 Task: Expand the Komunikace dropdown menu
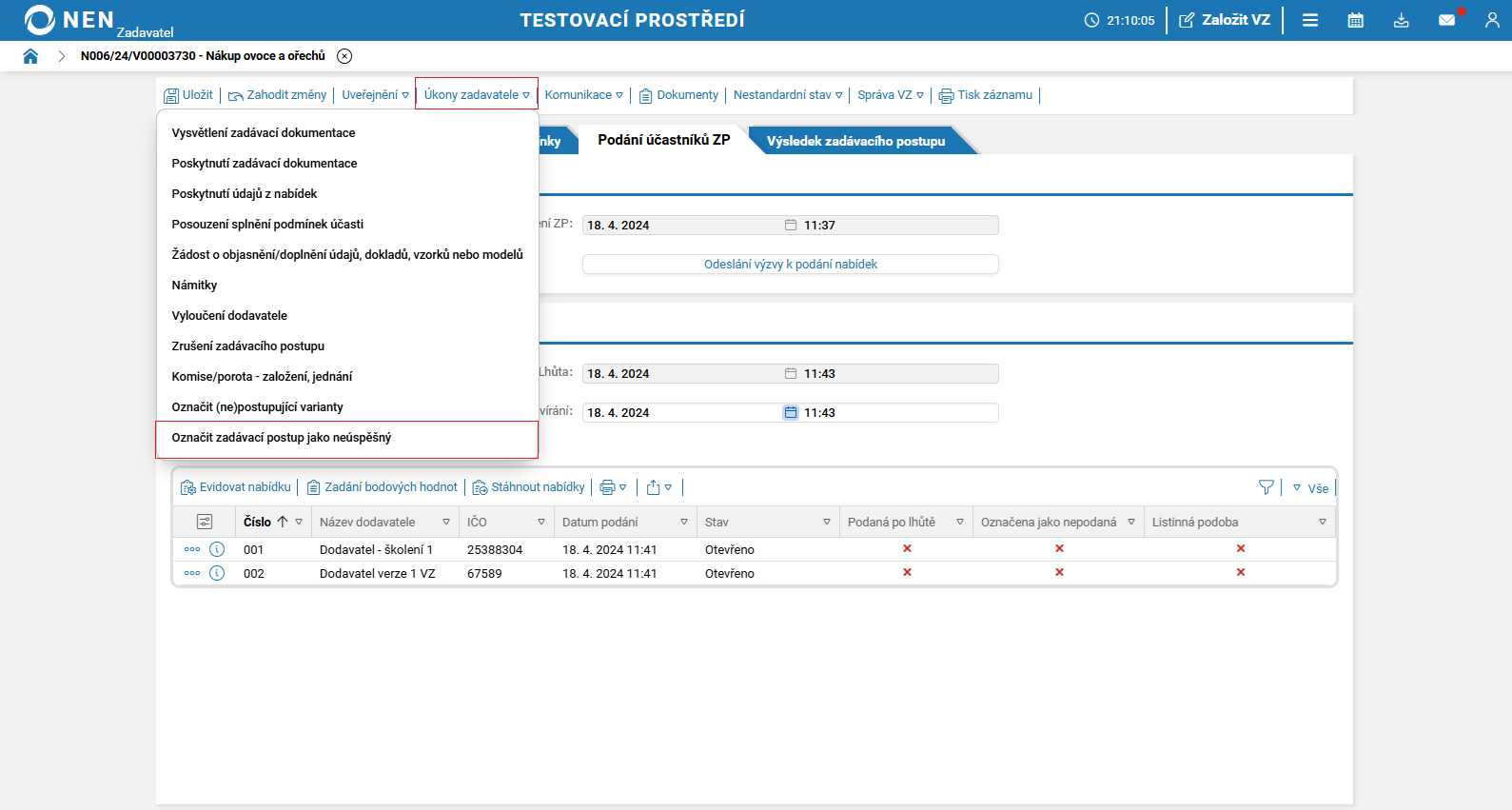(583, 95)
